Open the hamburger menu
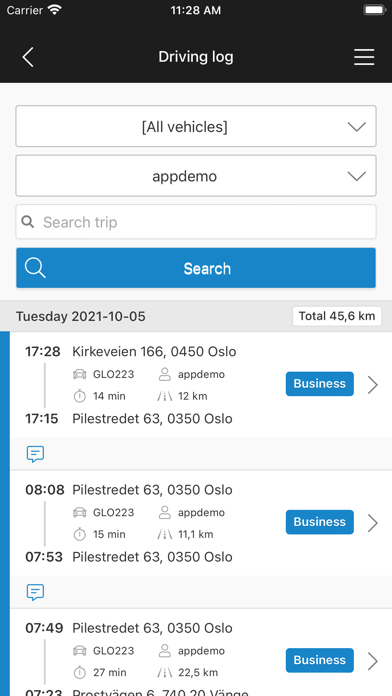 pyautogui.click(x=364, y=57)
